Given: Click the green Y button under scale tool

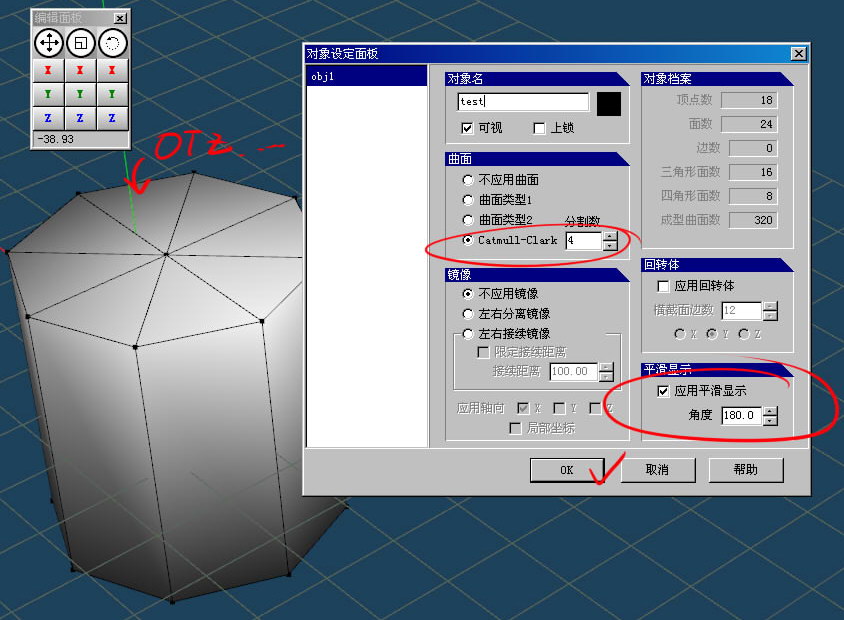Looking at the screenshot, I should click(80, 94).
